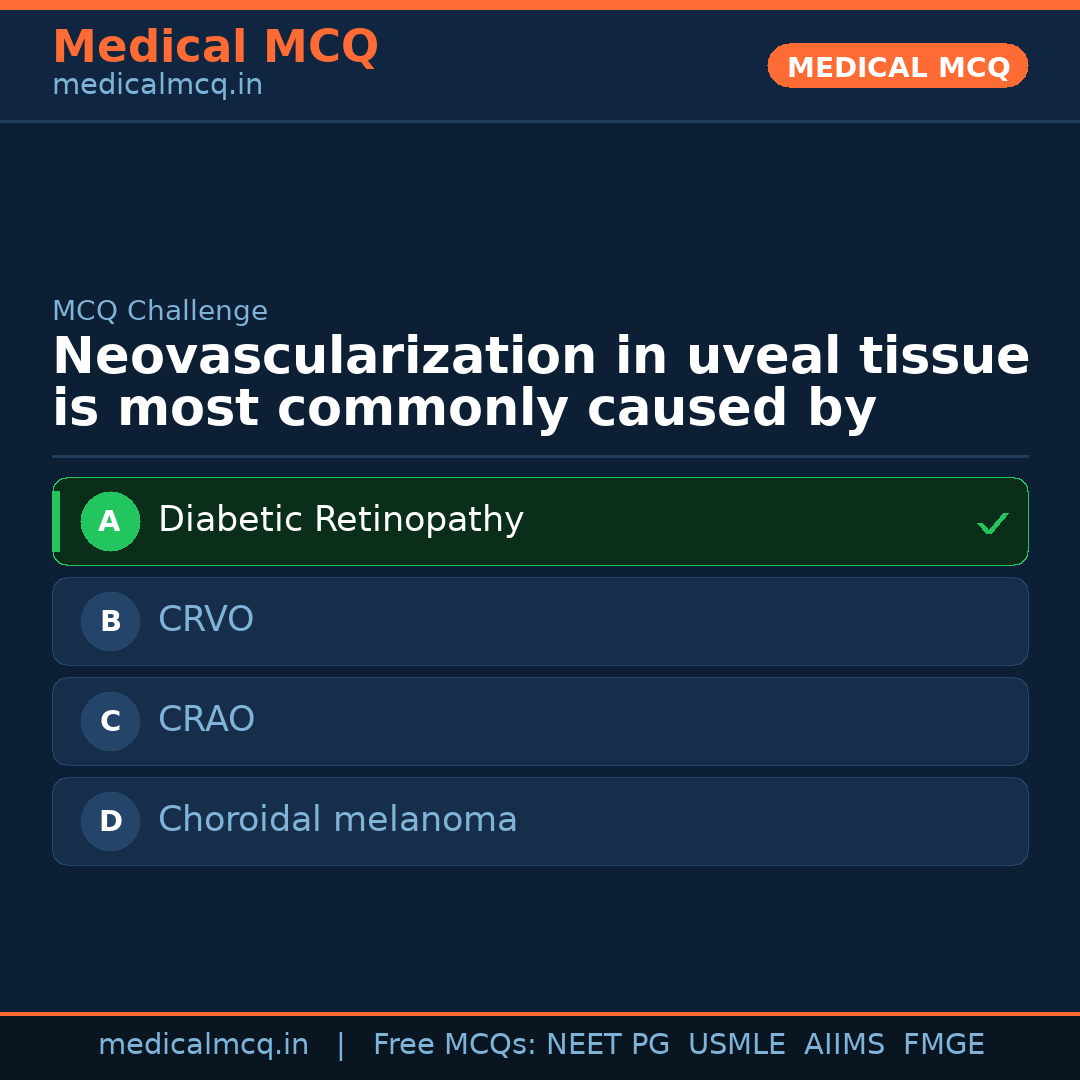The image size is (1080, 1080).
Task: Click the MCQ Challenge label
Action: tap(160, 311)
